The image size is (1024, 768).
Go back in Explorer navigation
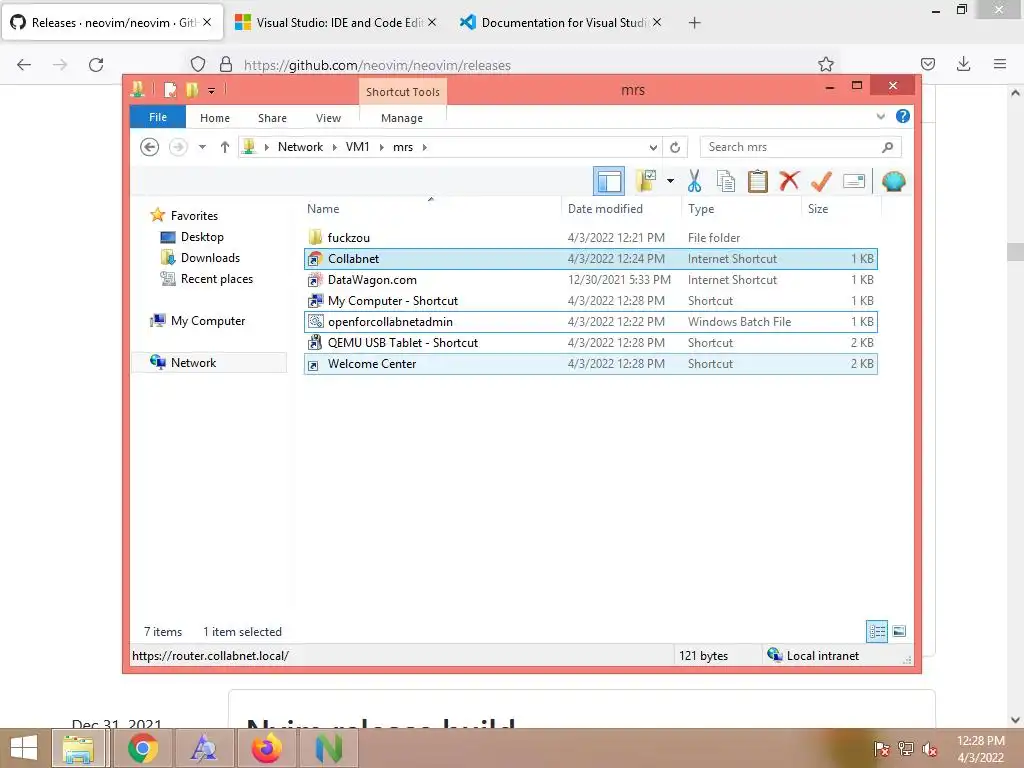pos(150,147)
